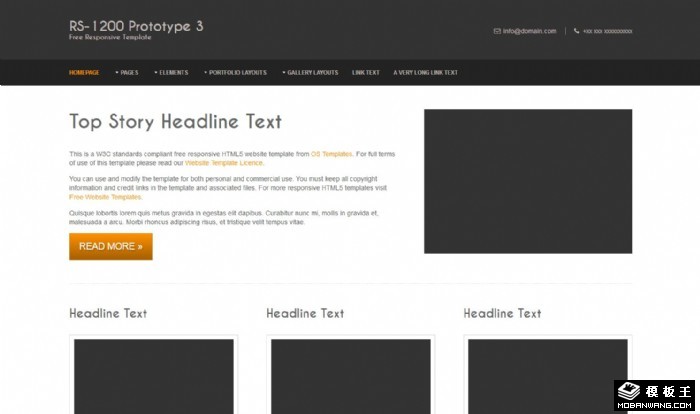
Task: Click the phone icon in header
Action: tap(577, 31)
